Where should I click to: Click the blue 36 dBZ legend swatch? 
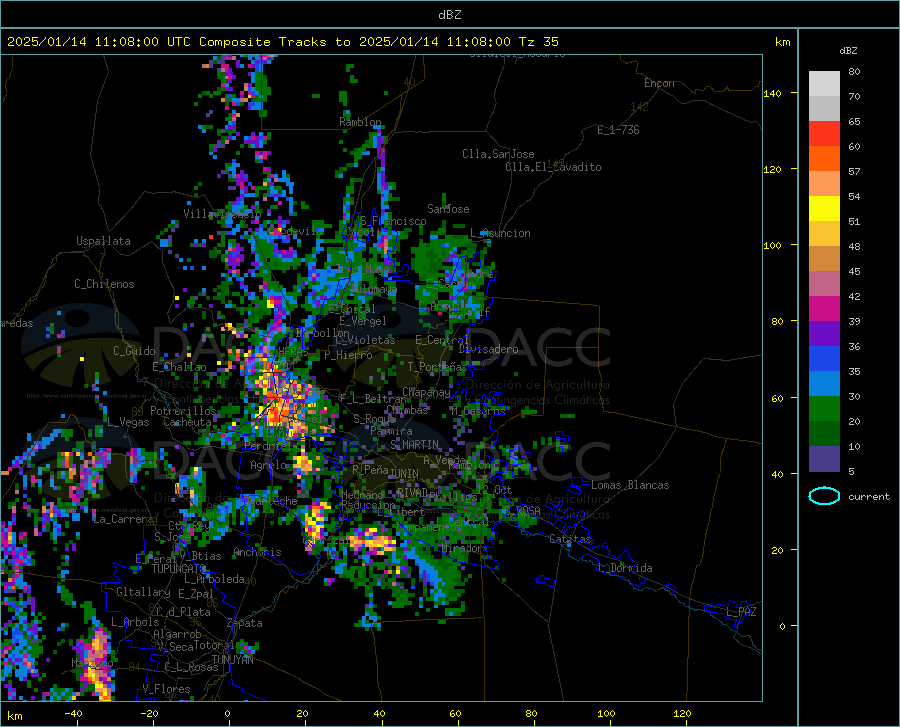824,359
